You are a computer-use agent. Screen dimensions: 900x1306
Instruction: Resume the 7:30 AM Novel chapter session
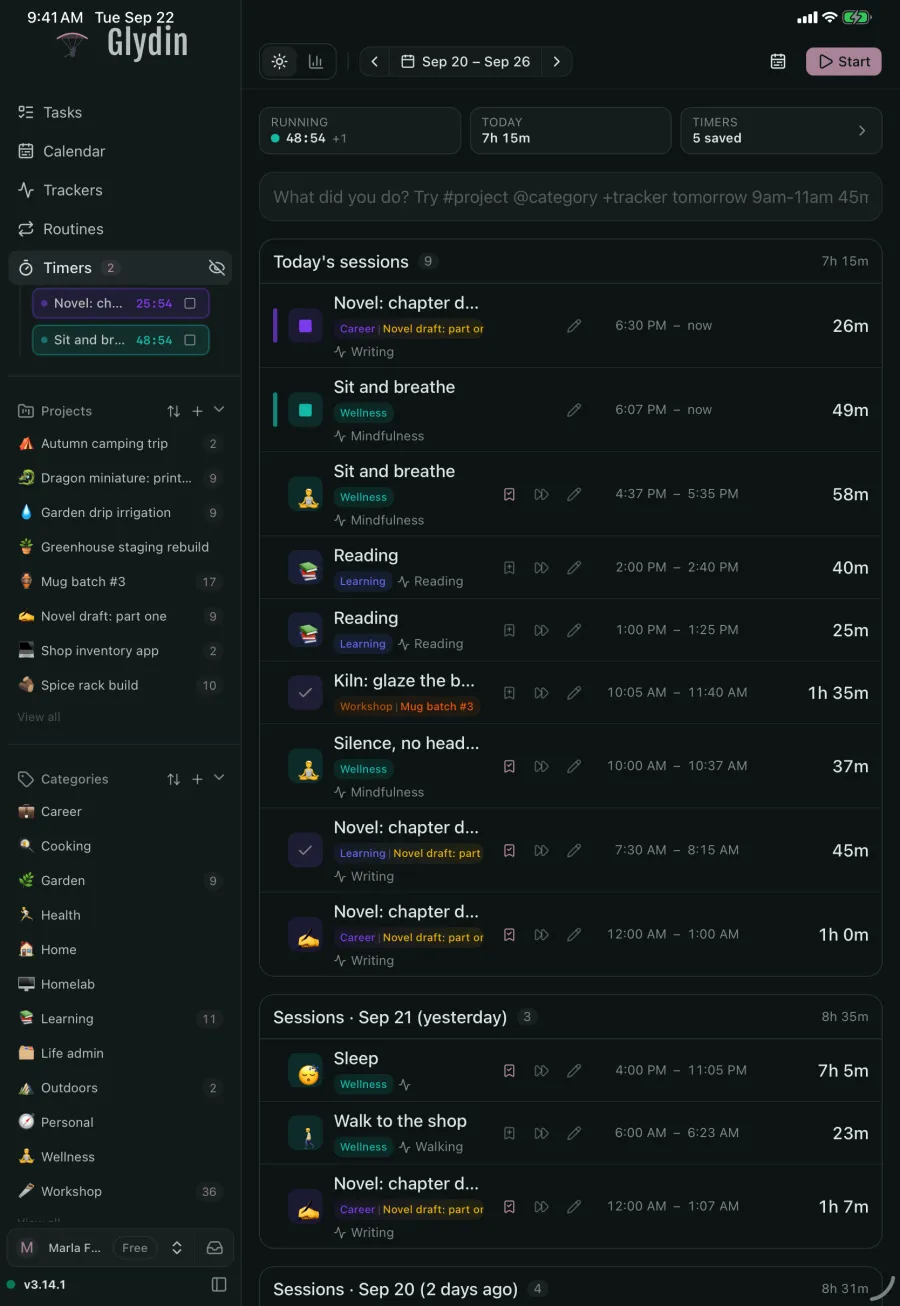(541, 850)
